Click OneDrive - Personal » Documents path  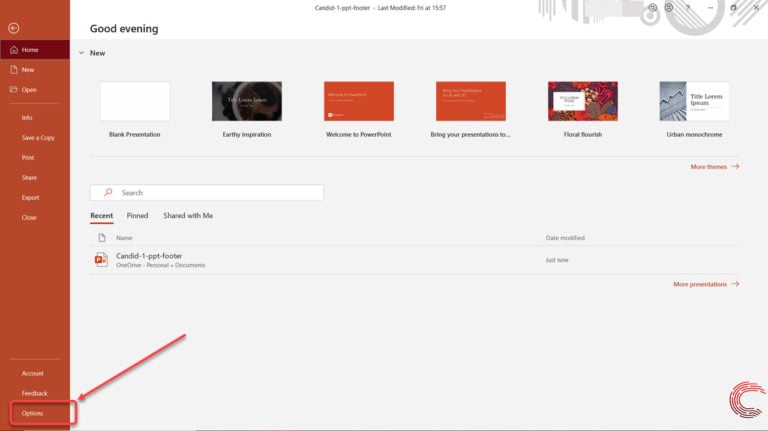[161, 265]
